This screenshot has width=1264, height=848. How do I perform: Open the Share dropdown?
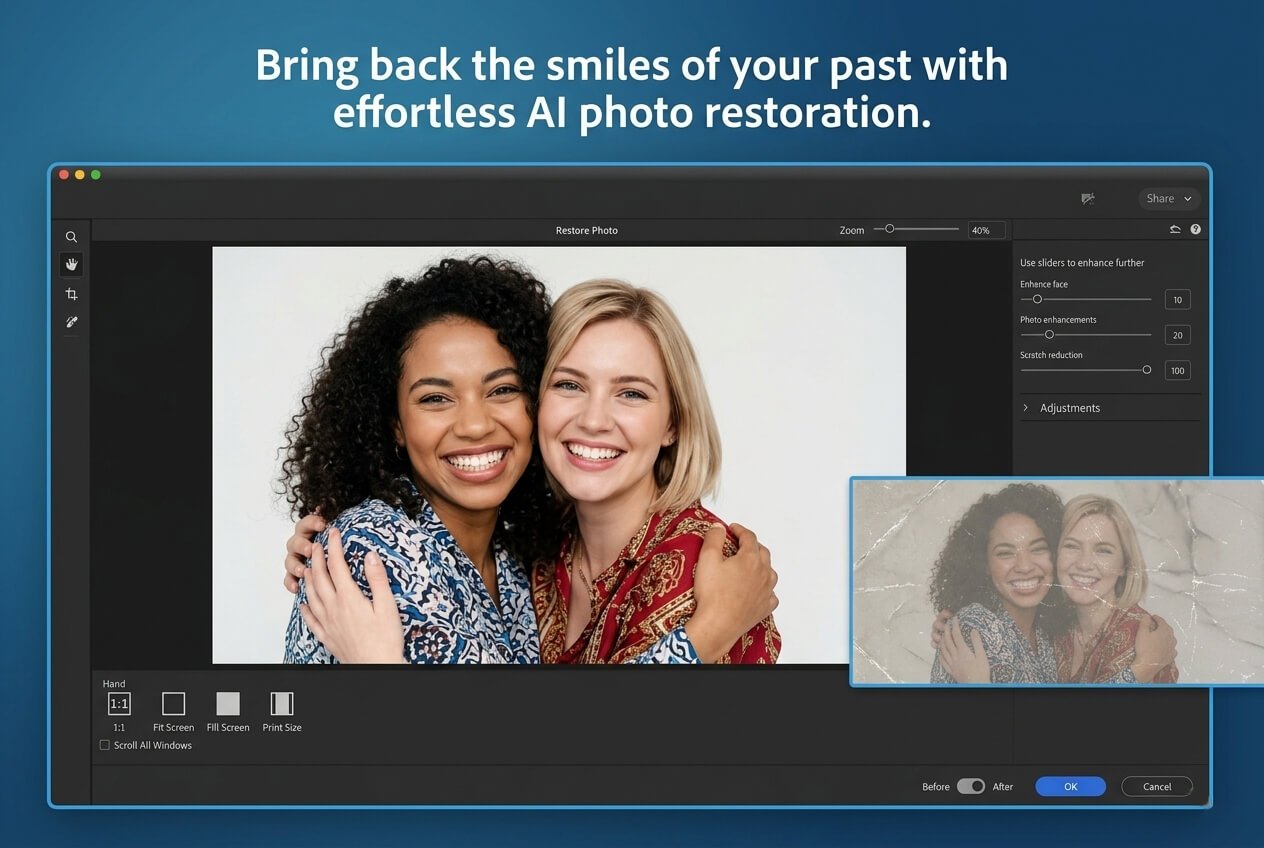pyautogui.click(x=1168, y=198)
